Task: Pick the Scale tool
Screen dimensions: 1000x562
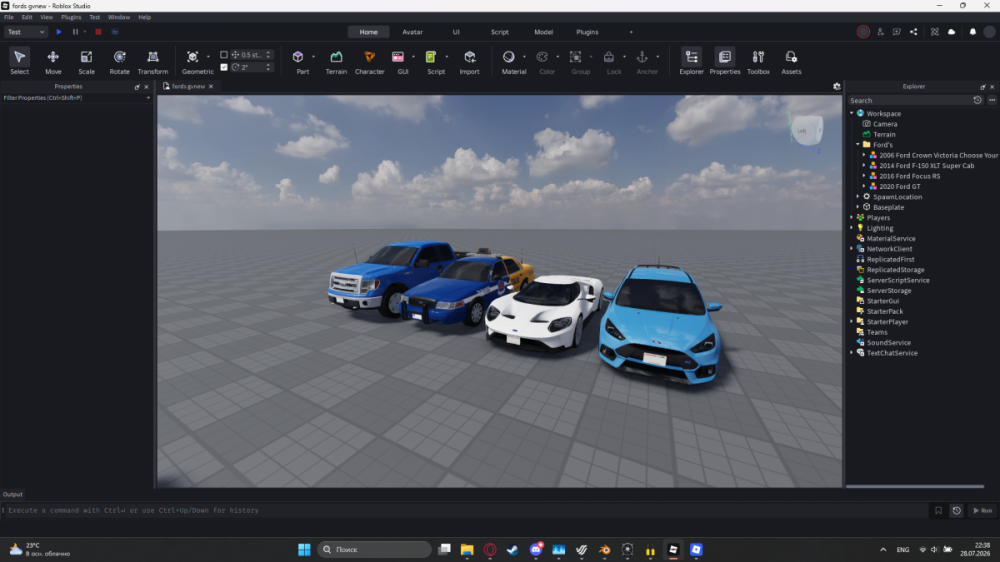Action: click(86, 62)
